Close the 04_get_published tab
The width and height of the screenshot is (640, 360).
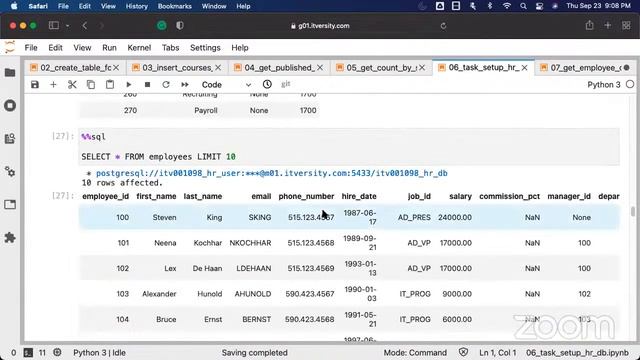click(320, 68)
